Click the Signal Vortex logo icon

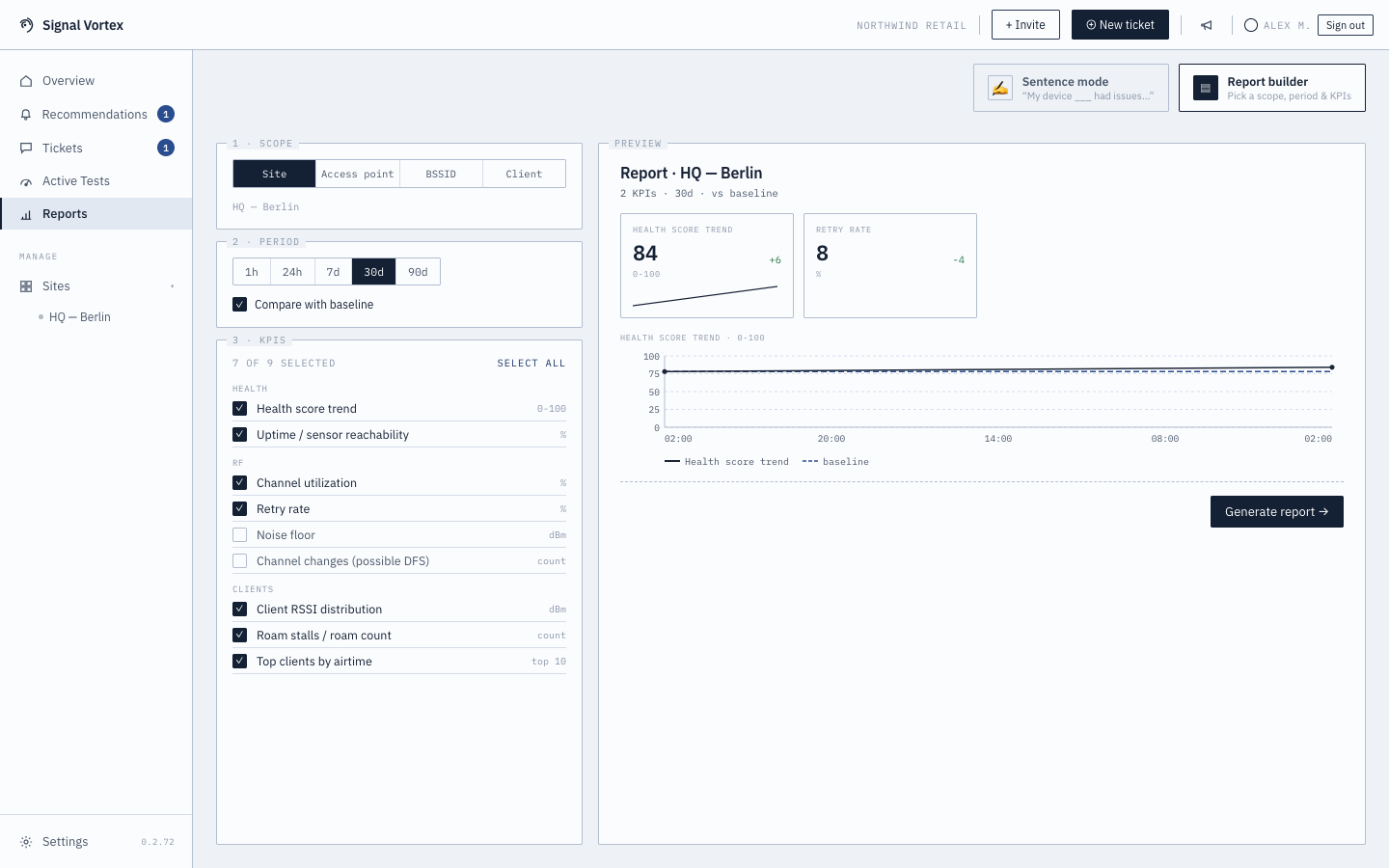point(26,25)
